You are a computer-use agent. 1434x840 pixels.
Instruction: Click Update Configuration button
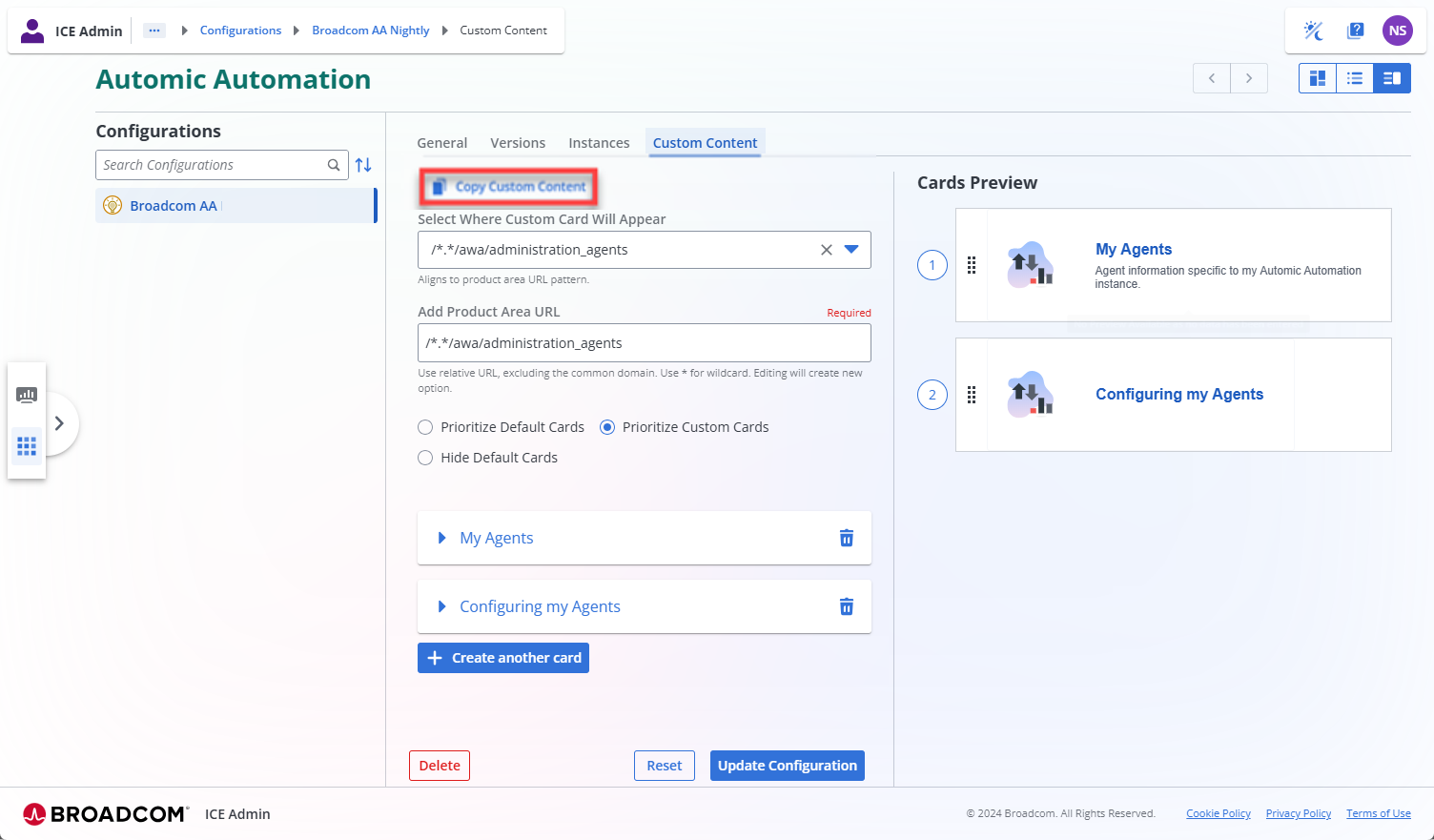(788, 766)
